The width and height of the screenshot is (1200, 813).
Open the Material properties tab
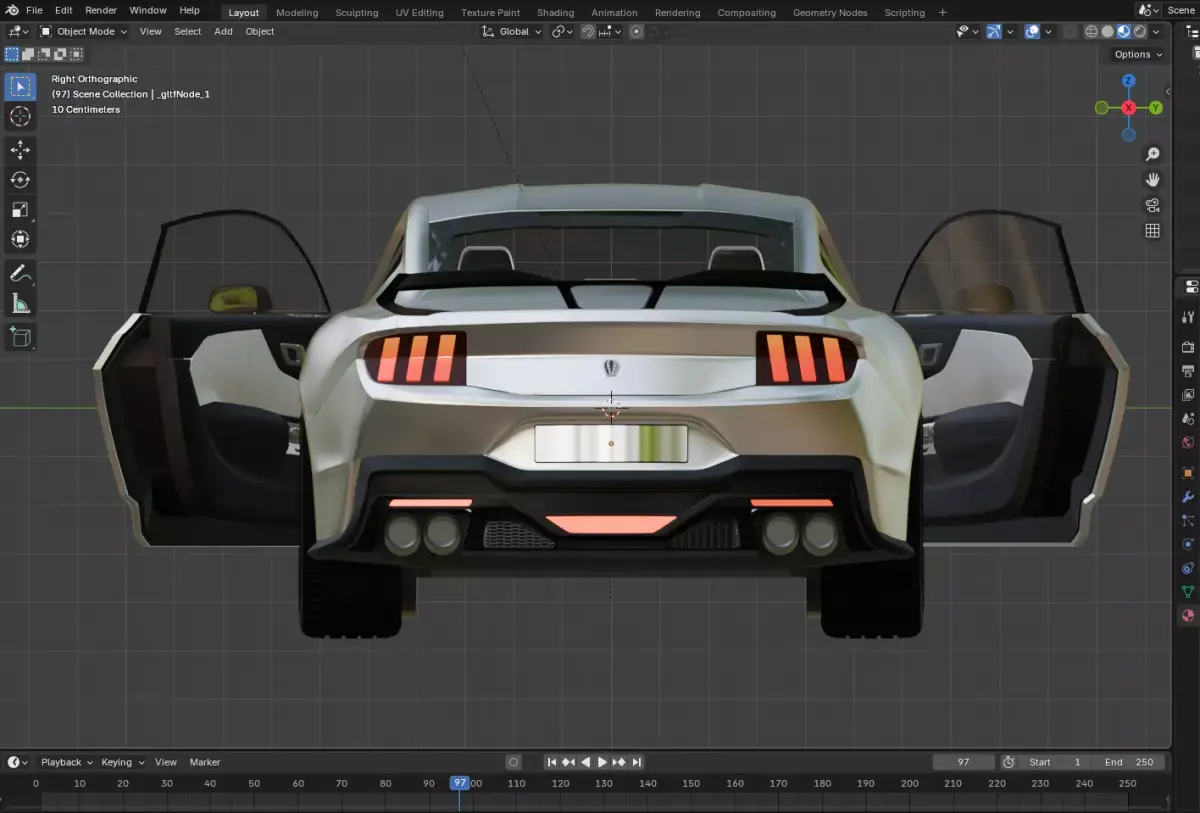pos(1188,616)
